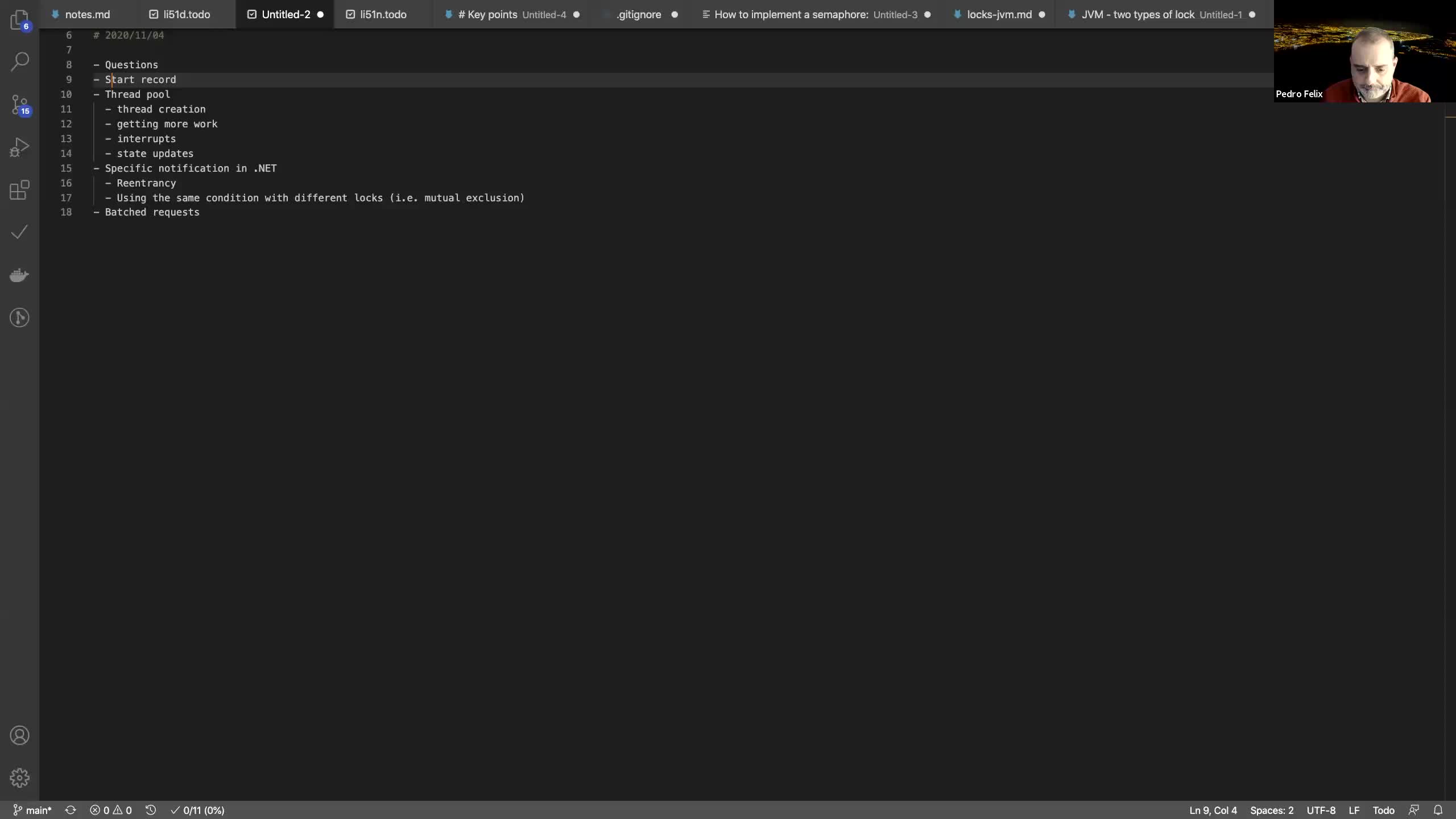Click the notifications bell in status bar
Screen dimensions: 1456x819
click(1438, 810)
